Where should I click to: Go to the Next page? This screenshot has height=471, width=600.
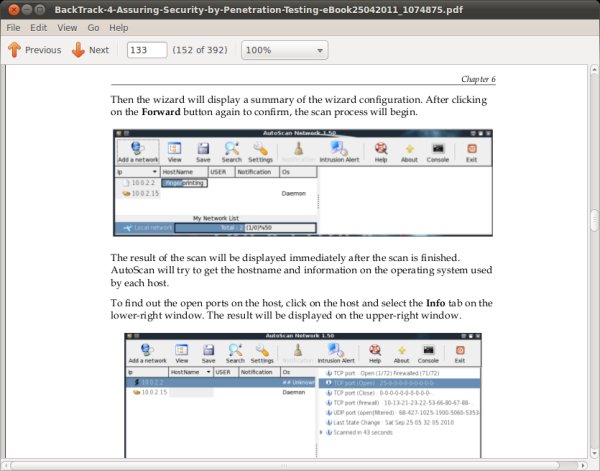point(90,50)
